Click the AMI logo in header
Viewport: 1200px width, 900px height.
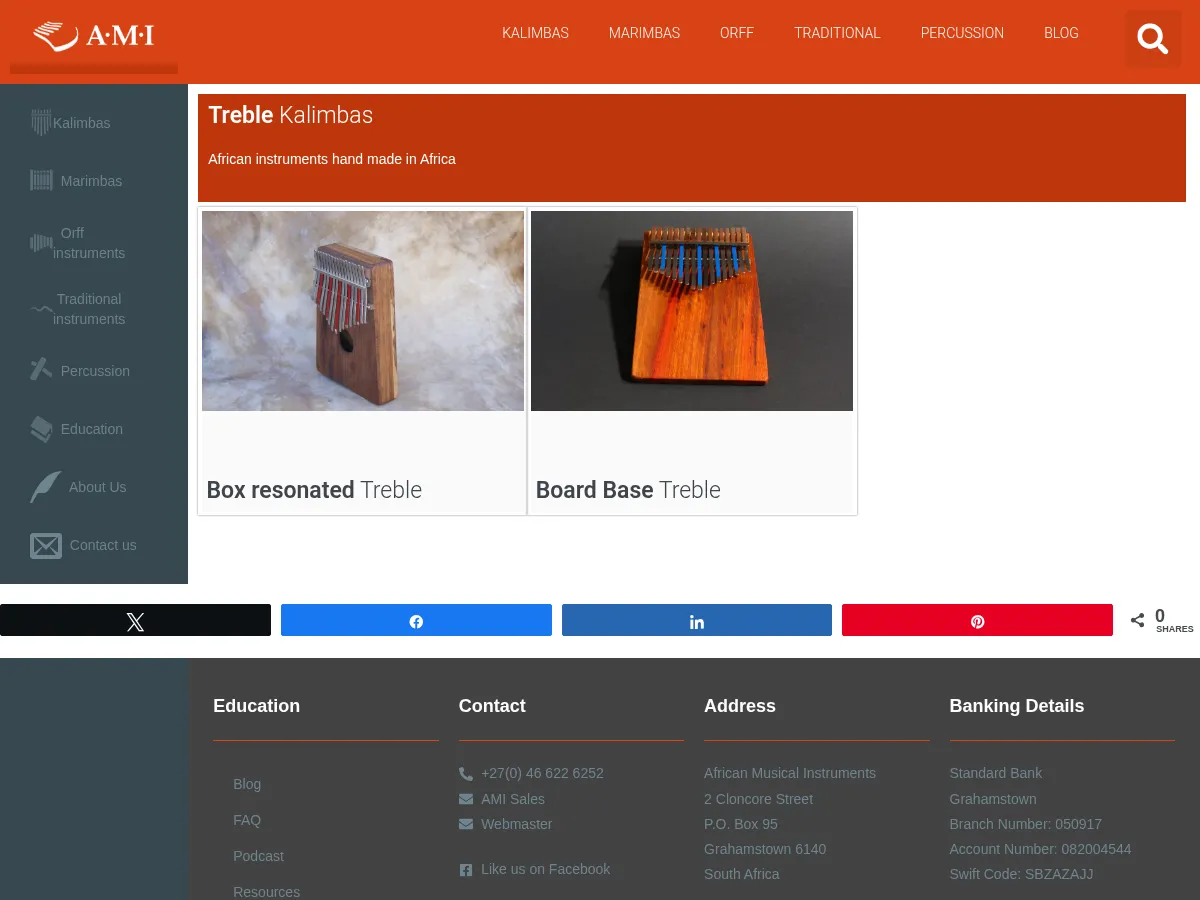coord(94,36)
